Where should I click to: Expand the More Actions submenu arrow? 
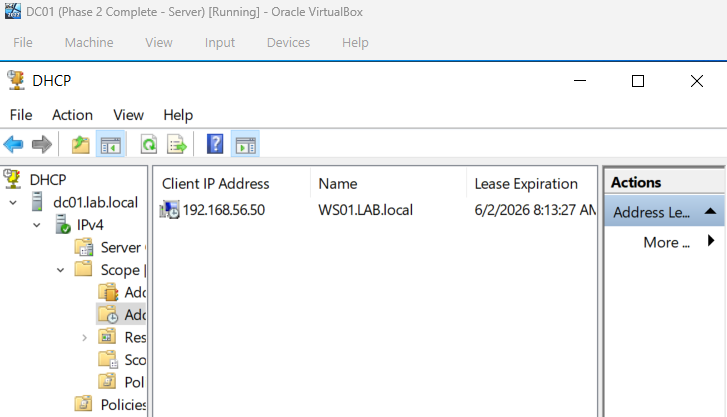point(711,241)
